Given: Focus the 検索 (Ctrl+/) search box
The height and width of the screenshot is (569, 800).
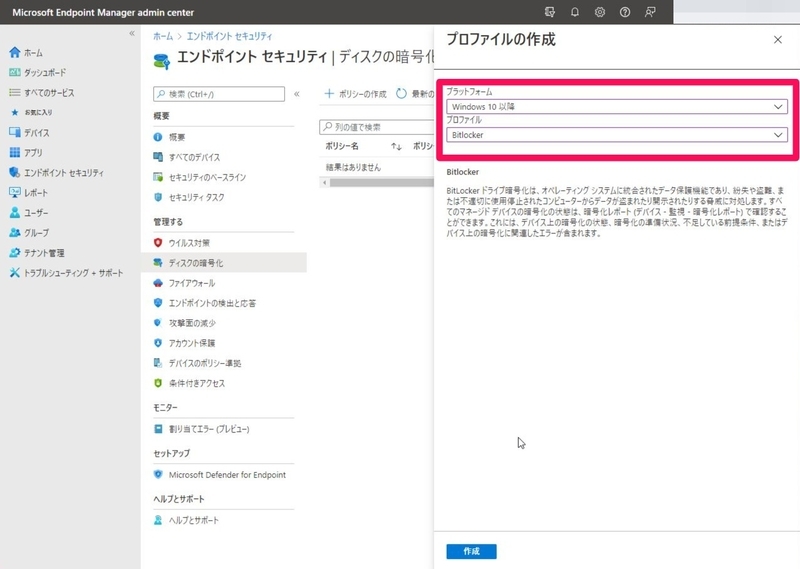Looking at the screenshot, I should (x=219, y=94).
